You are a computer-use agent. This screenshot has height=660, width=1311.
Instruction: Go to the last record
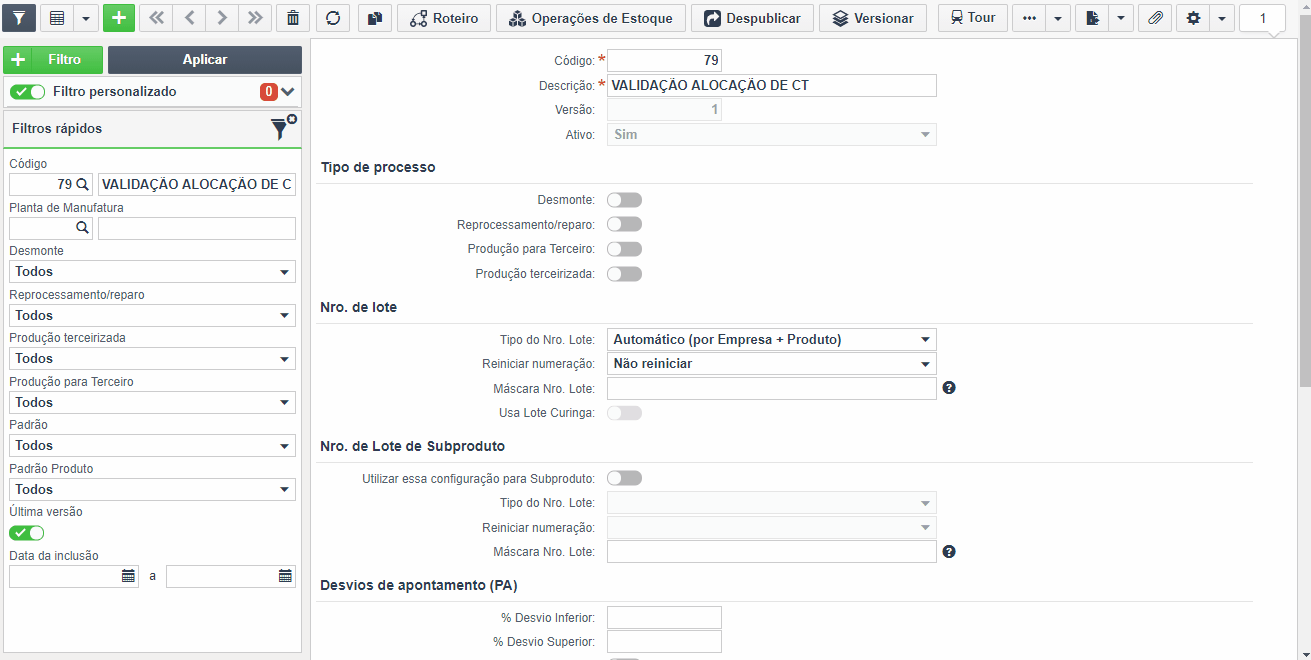[x=255, y=18]
